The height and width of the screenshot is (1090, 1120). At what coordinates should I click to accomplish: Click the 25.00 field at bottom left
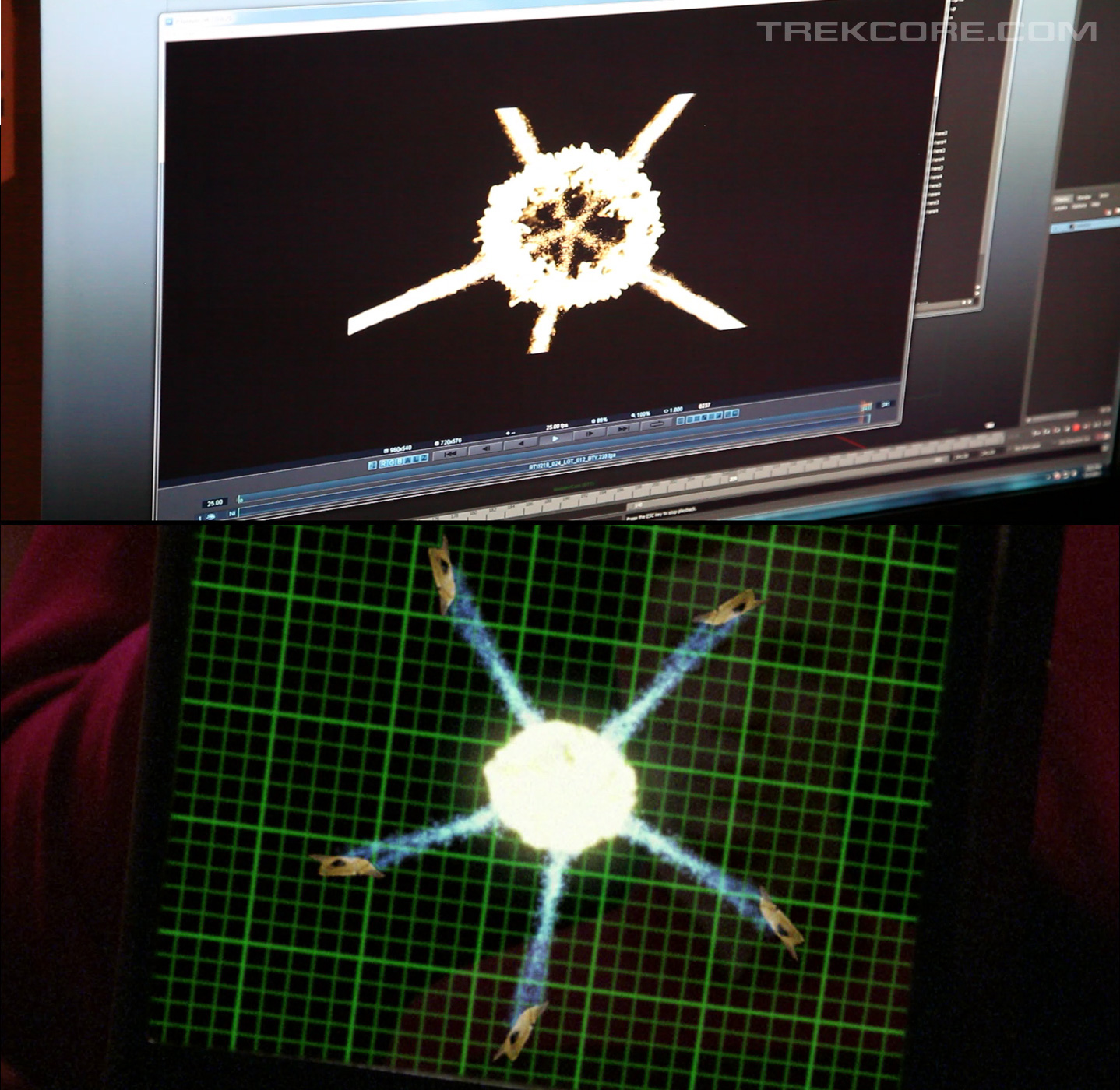pos(215,502)
